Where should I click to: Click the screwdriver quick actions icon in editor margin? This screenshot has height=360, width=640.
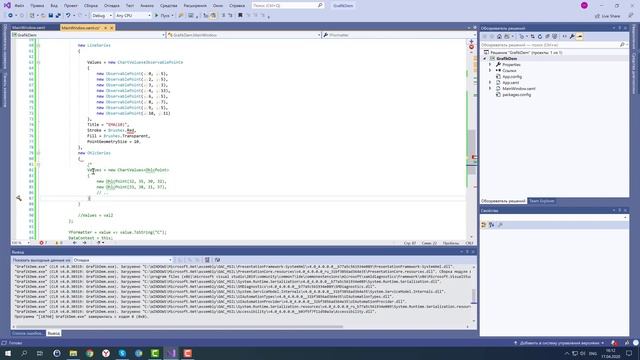(19, 198)
